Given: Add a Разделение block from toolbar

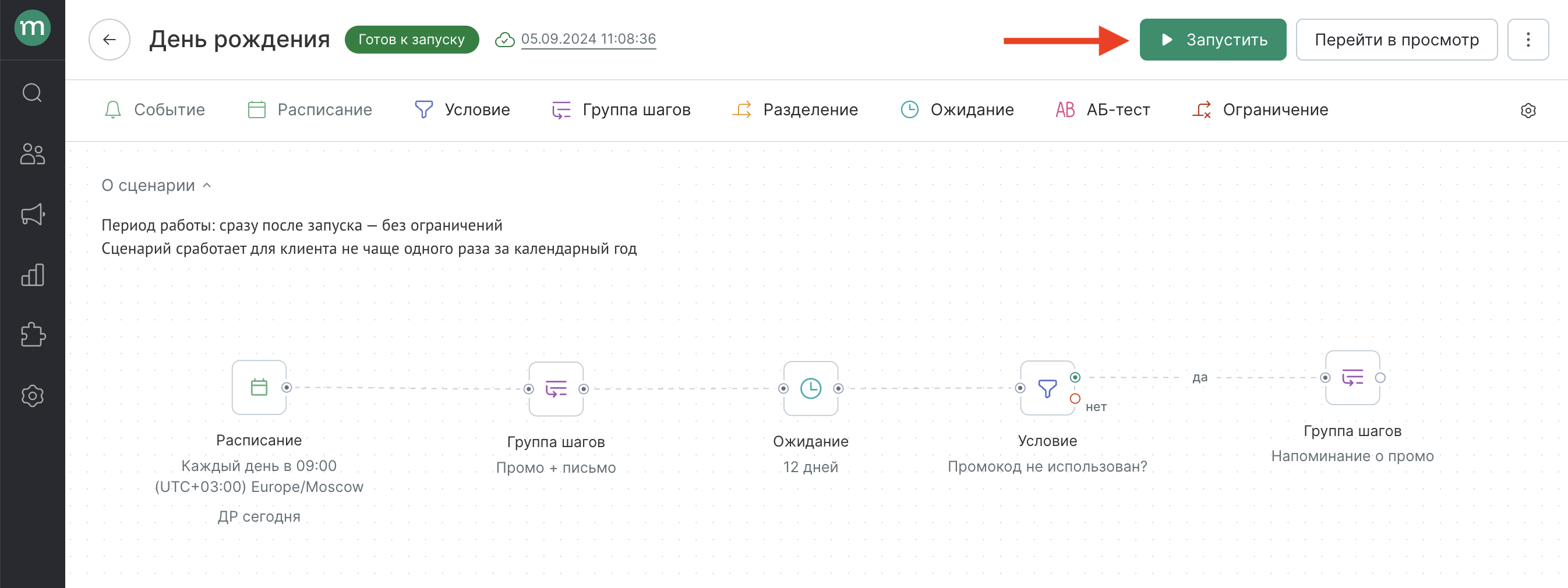Looking at the screenshot, I should 794,109.
